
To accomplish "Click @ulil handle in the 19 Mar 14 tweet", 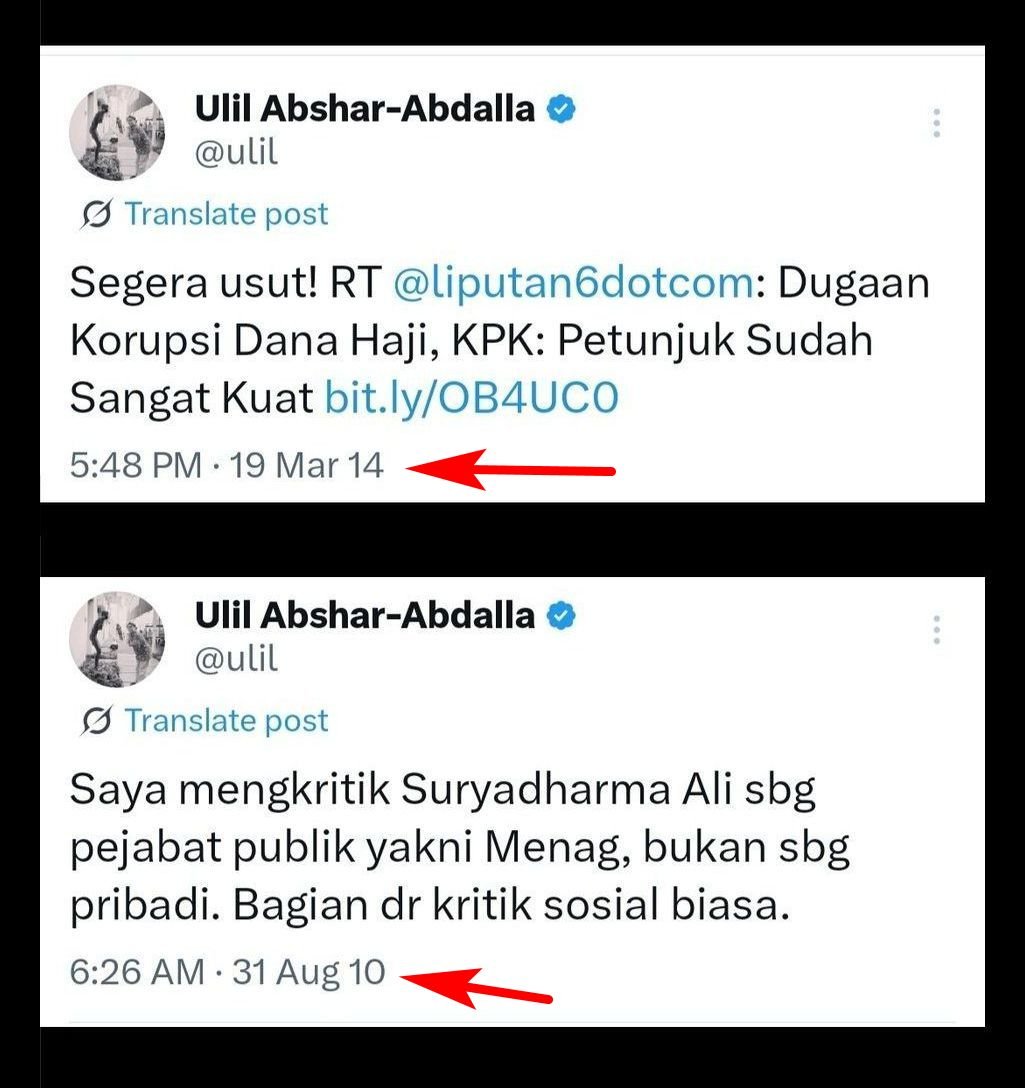I will tap(236, 152).
